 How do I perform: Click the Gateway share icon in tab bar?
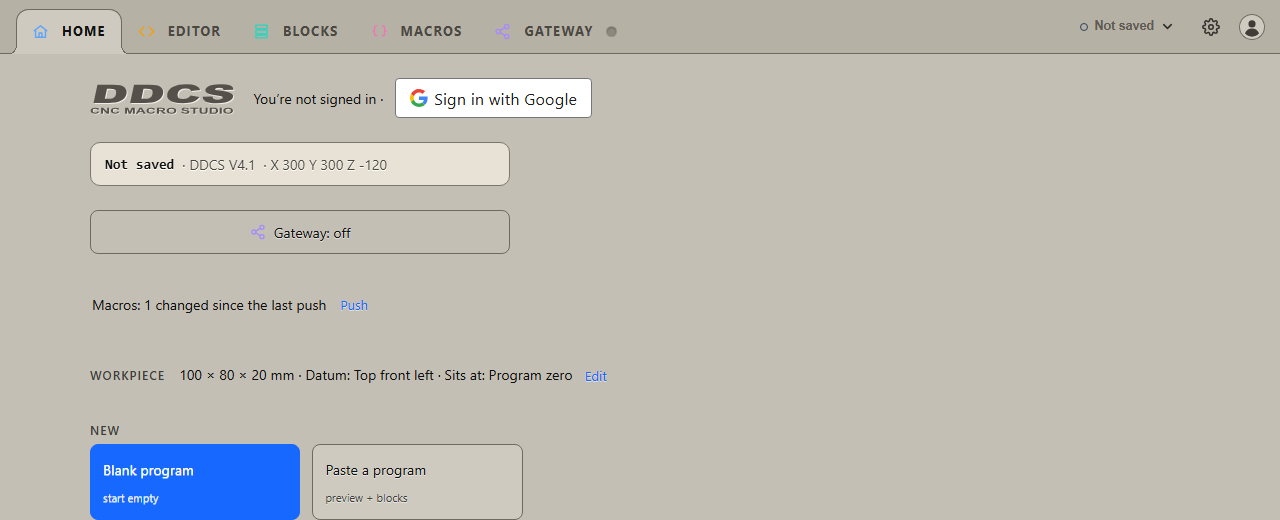coord(503,31)
